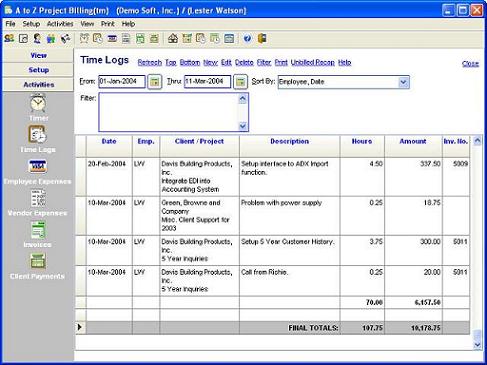The height and width of the screenshot is (365, 487).
Task: Open the Timer activity icon
Action: [x=38, y=103]
